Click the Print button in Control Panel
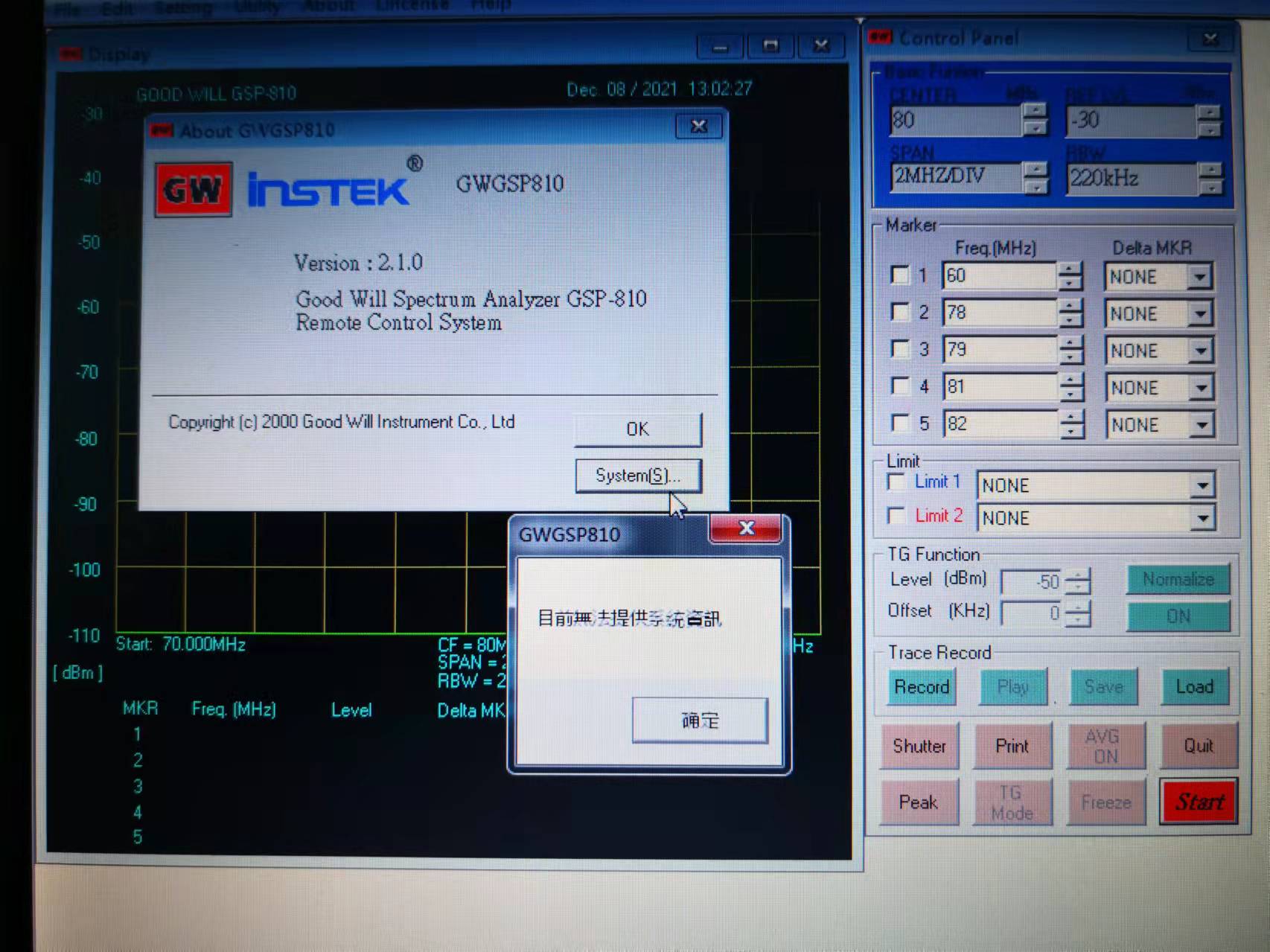 click(1012, 746)
